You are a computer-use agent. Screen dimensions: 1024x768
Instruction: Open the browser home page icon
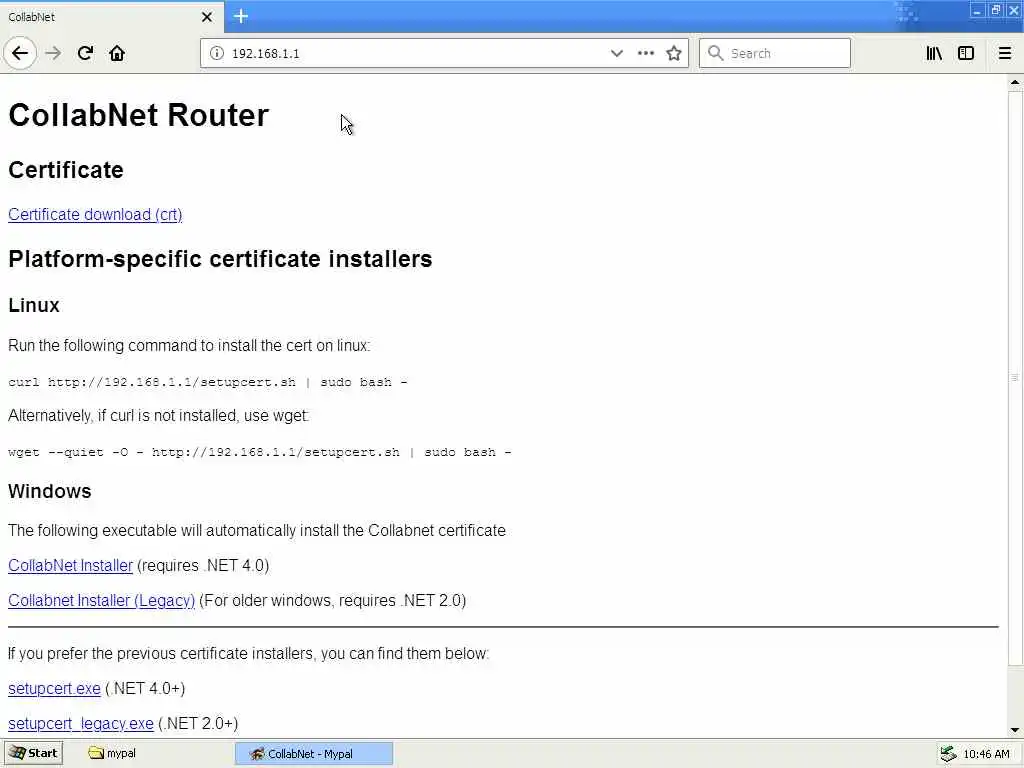[x=117, y=53]
